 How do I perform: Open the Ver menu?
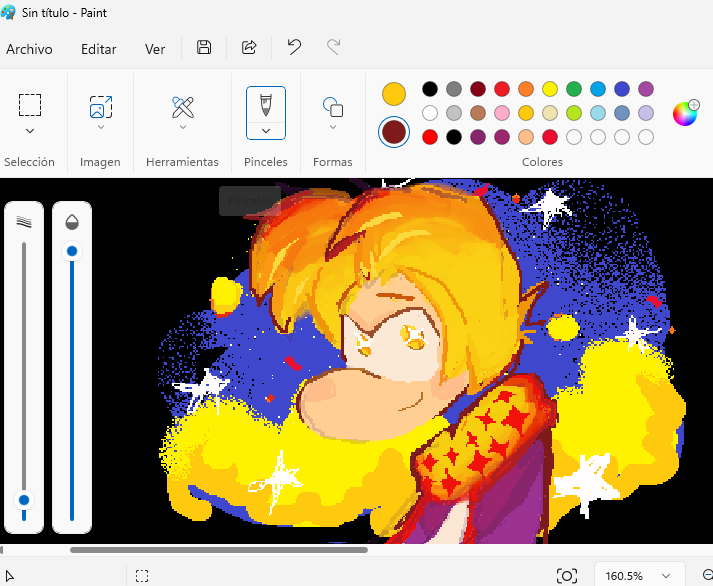click(x=155, y=49)
